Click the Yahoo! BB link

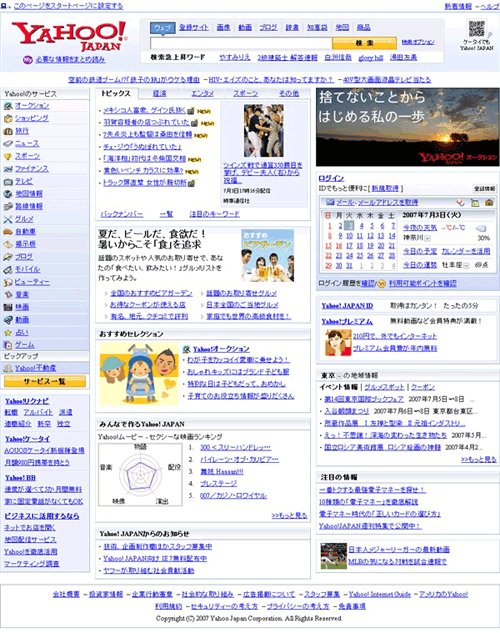pos(20,478)
